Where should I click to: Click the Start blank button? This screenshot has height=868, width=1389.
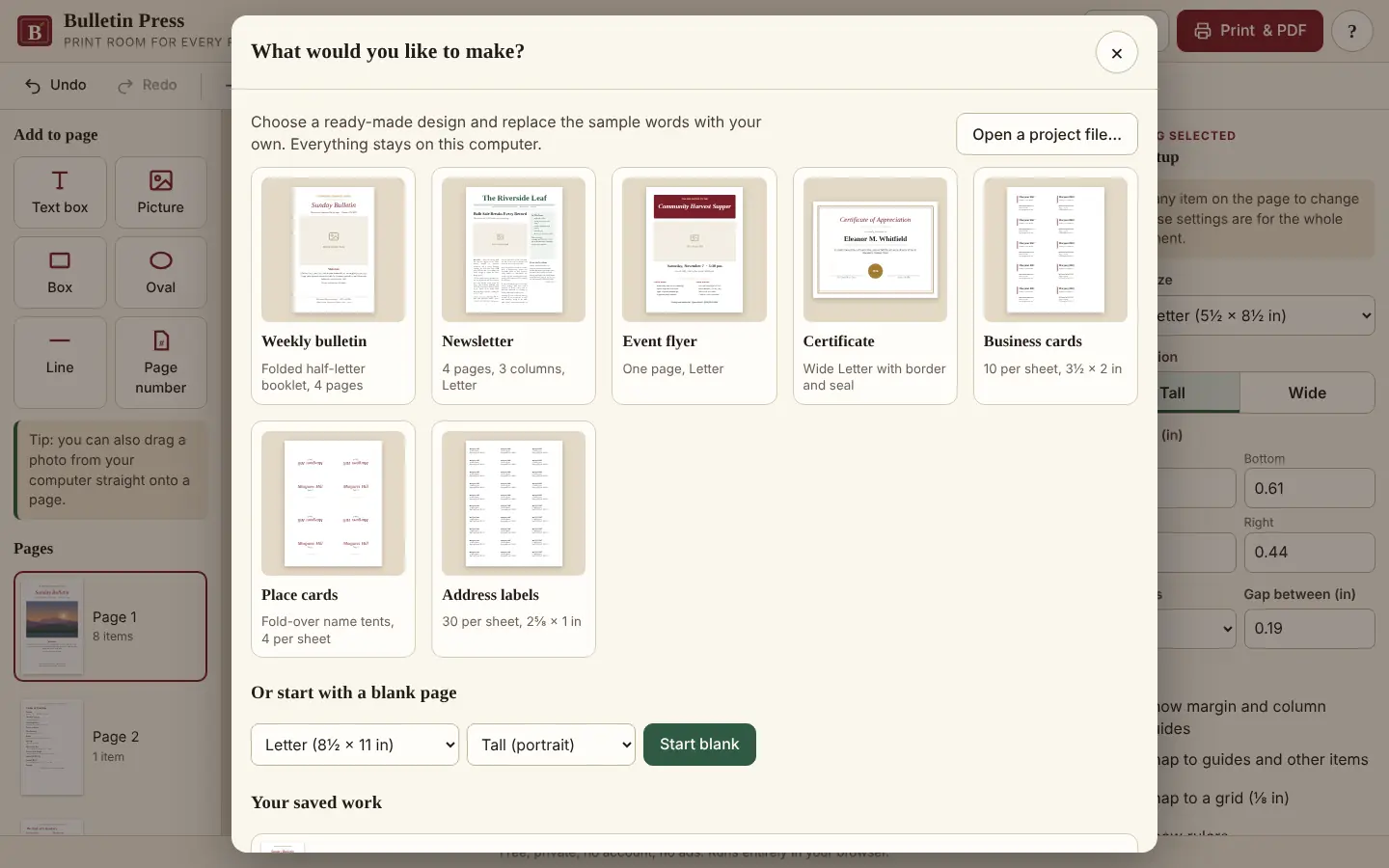699,745
